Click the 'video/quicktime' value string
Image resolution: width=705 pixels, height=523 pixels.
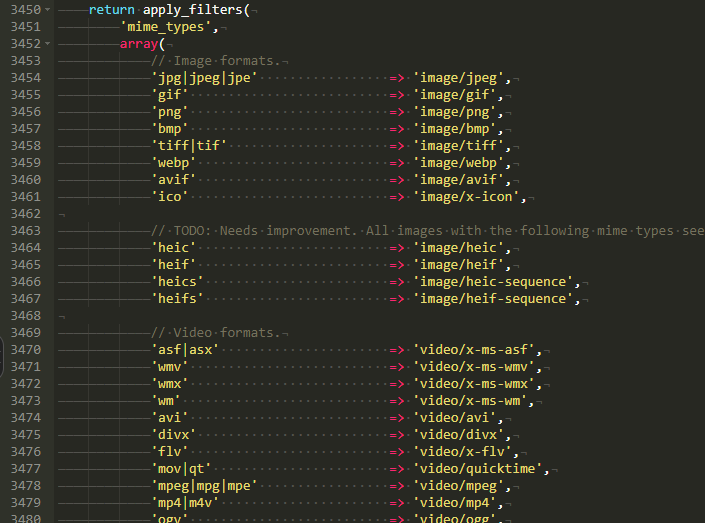[479, 469]
